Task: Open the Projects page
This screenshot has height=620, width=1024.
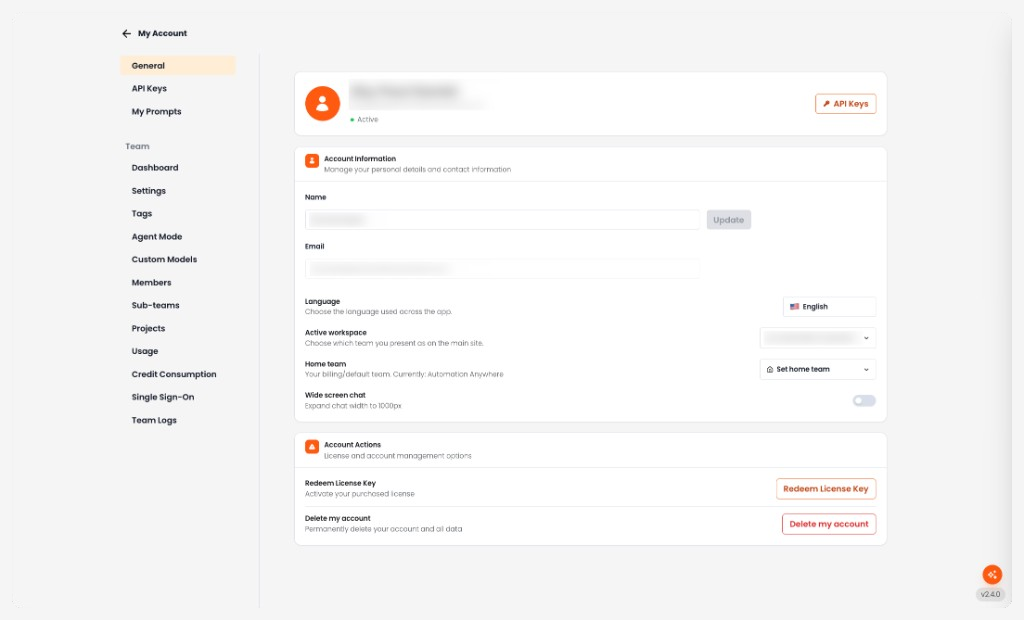Action: tap(148, 329)
